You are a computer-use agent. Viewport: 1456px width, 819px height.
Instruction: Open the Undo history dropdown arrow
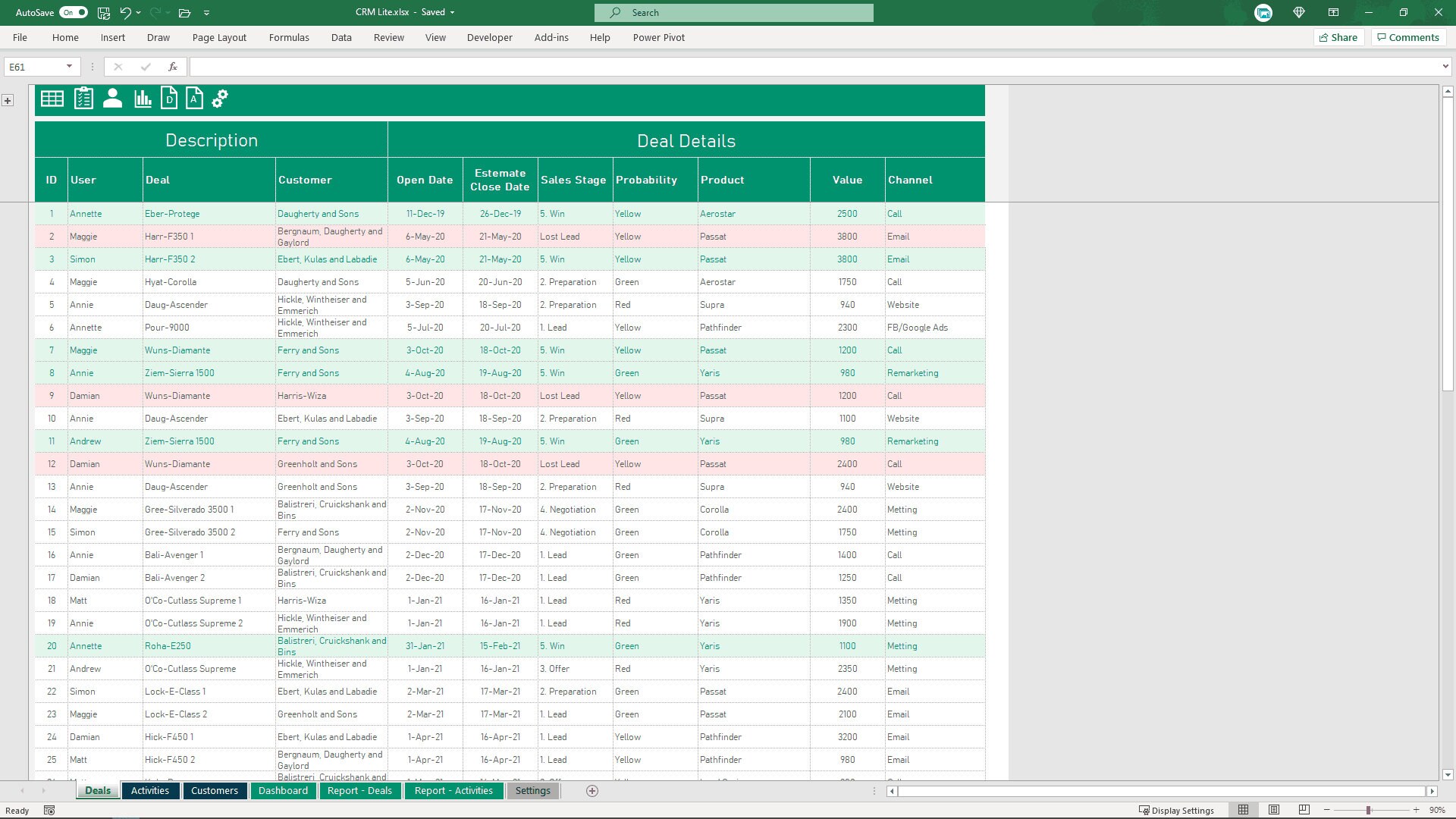(137, 12)
